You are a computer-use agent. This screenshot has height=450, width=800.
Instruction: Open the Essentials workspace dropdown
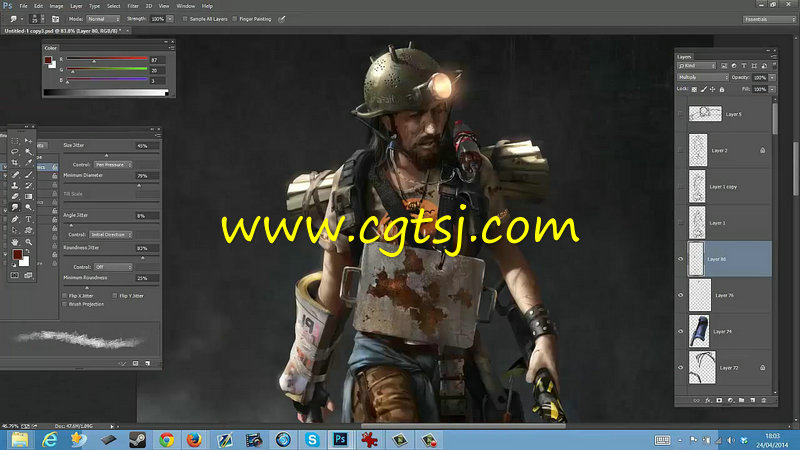pos(769,19)
